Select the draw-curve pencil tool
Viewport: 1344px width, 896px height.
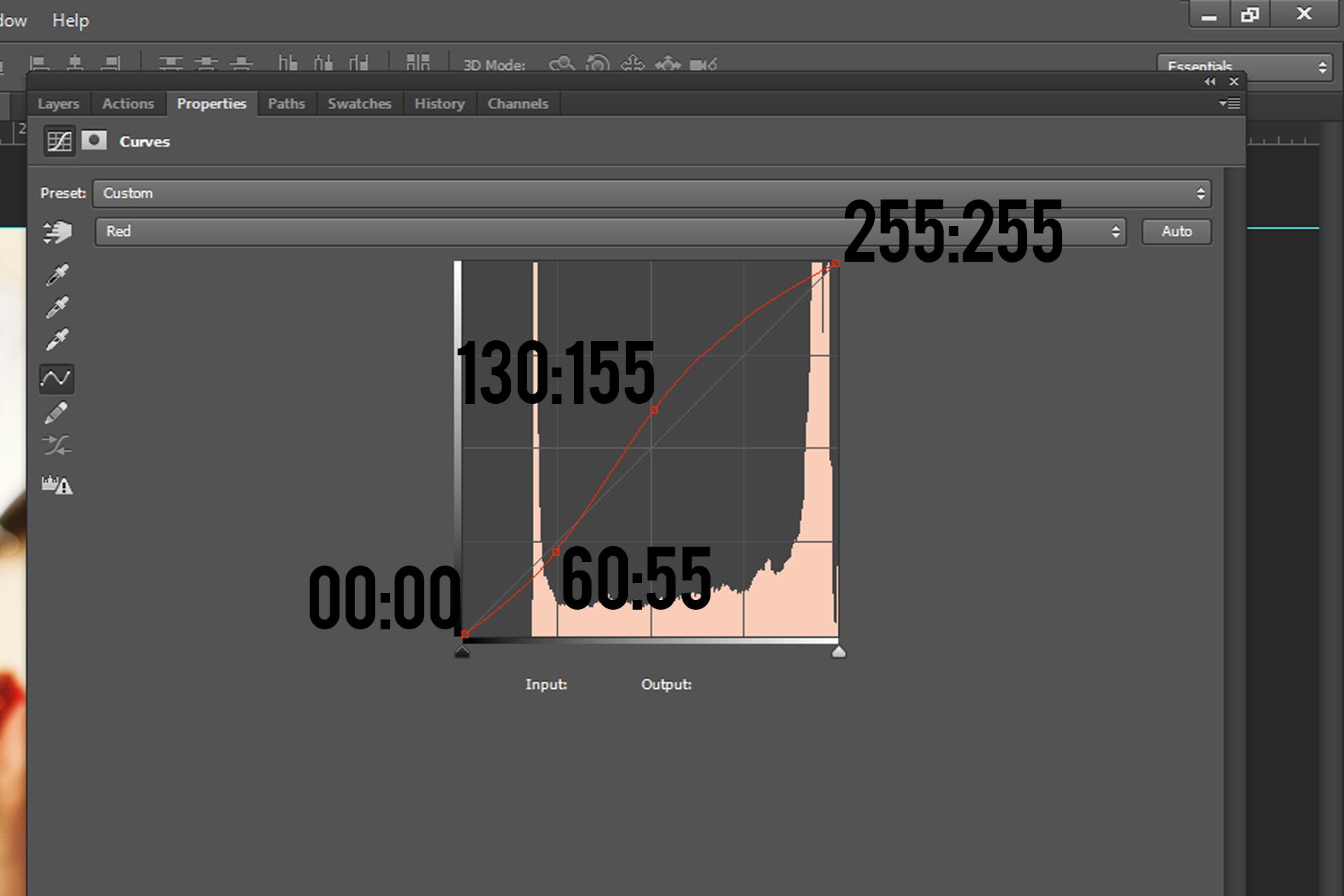pos(57,412)
